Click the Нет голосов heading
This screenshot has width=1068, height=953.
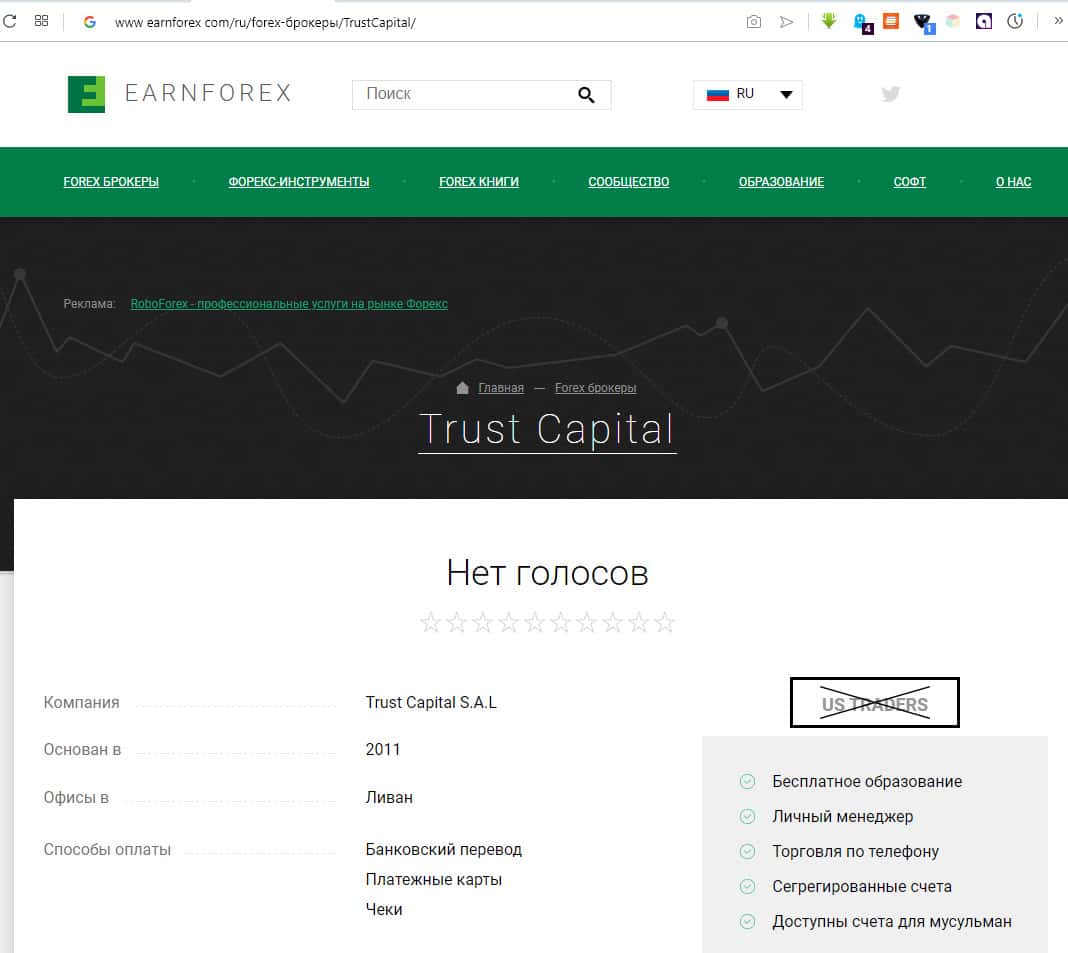pyautogui.click(x=547, y=573)
